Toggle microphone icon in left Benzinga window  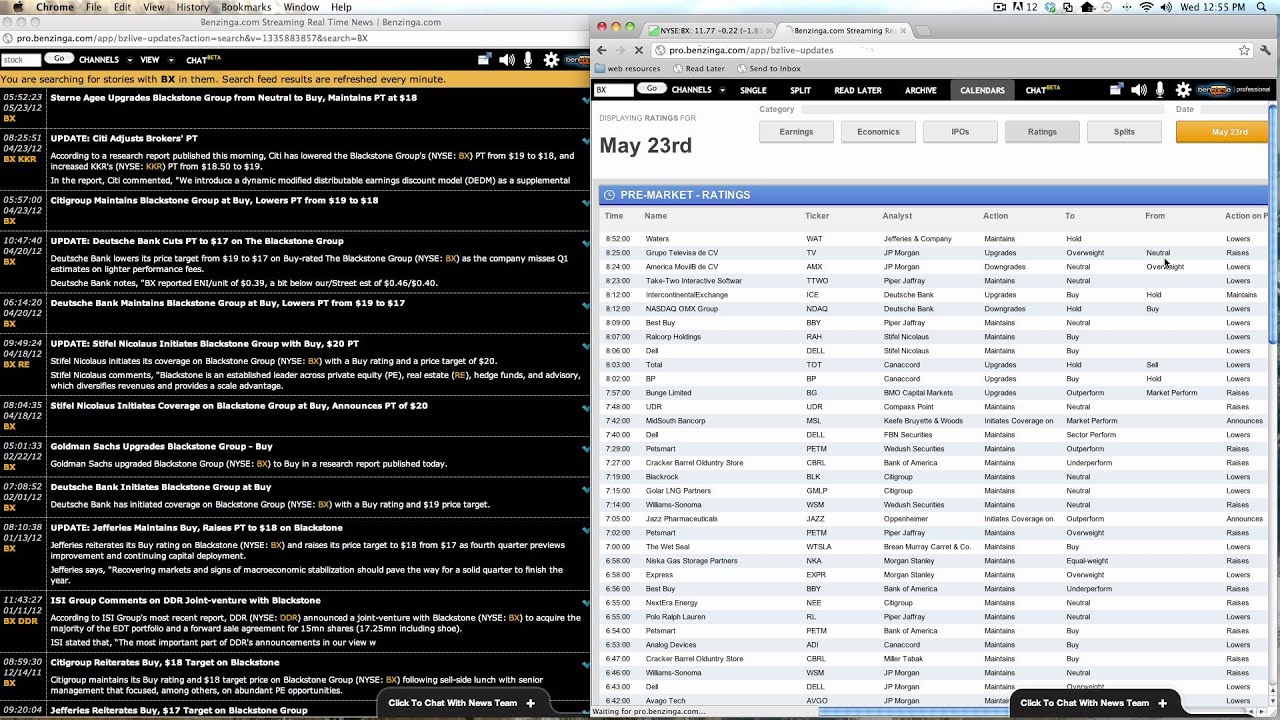[x=528, y=60]
